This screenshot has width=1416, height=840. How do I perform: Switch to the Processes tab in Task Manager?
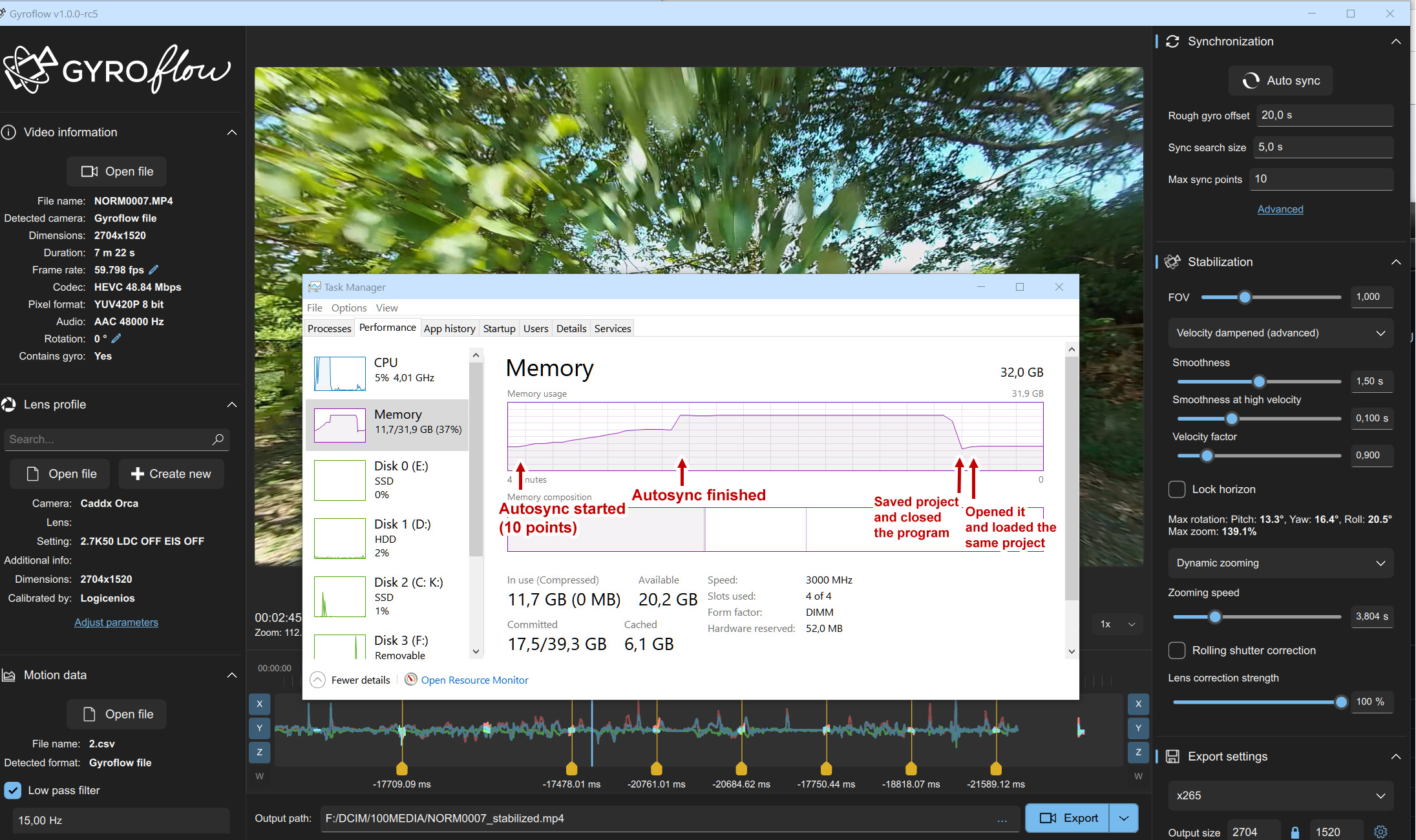(329, 328)
